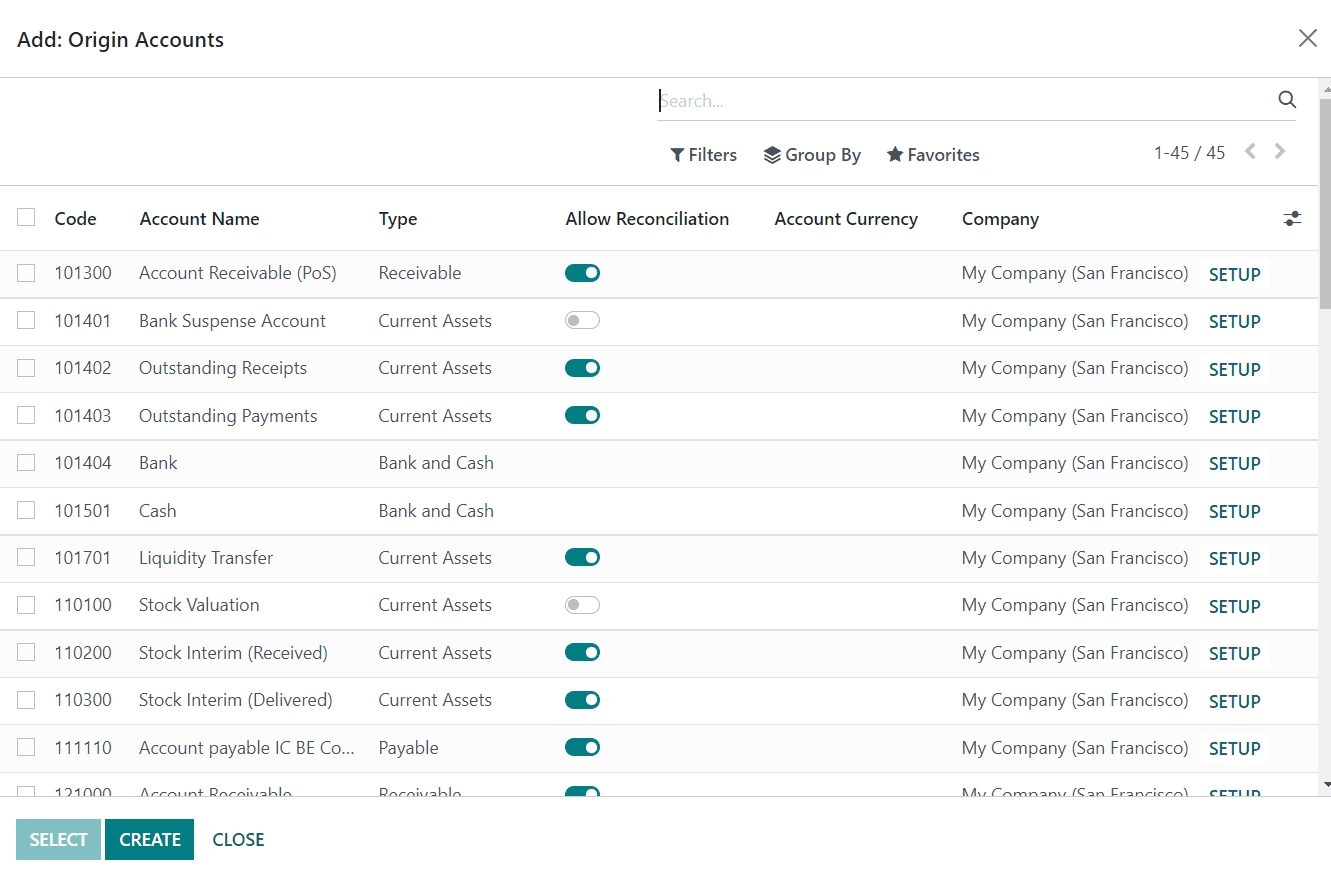The height and width of the screenshot is (879, 1331).
Task: Click the Create button
Action: coord(149,840)
